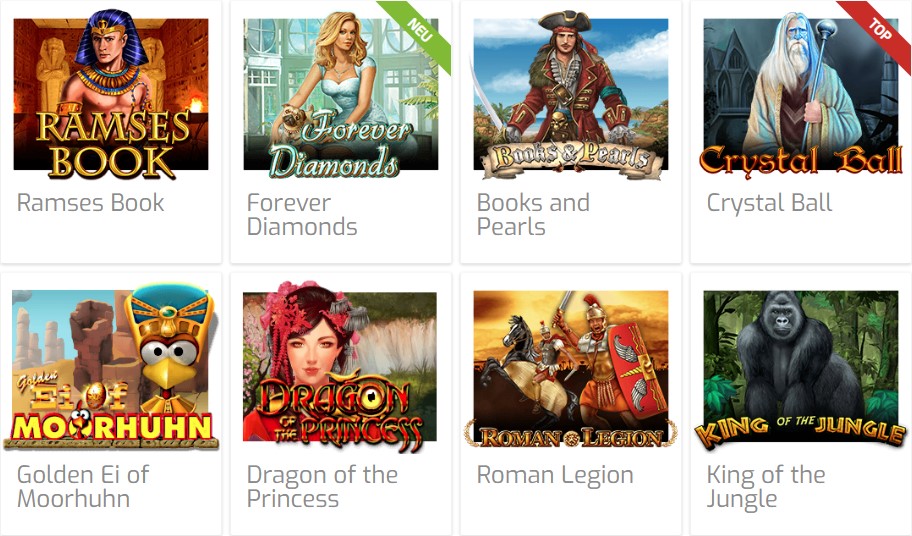The height and width of the screenshot is (536, 912).
Task: Open the Crystal Ball title link
Action: point(769,203)
